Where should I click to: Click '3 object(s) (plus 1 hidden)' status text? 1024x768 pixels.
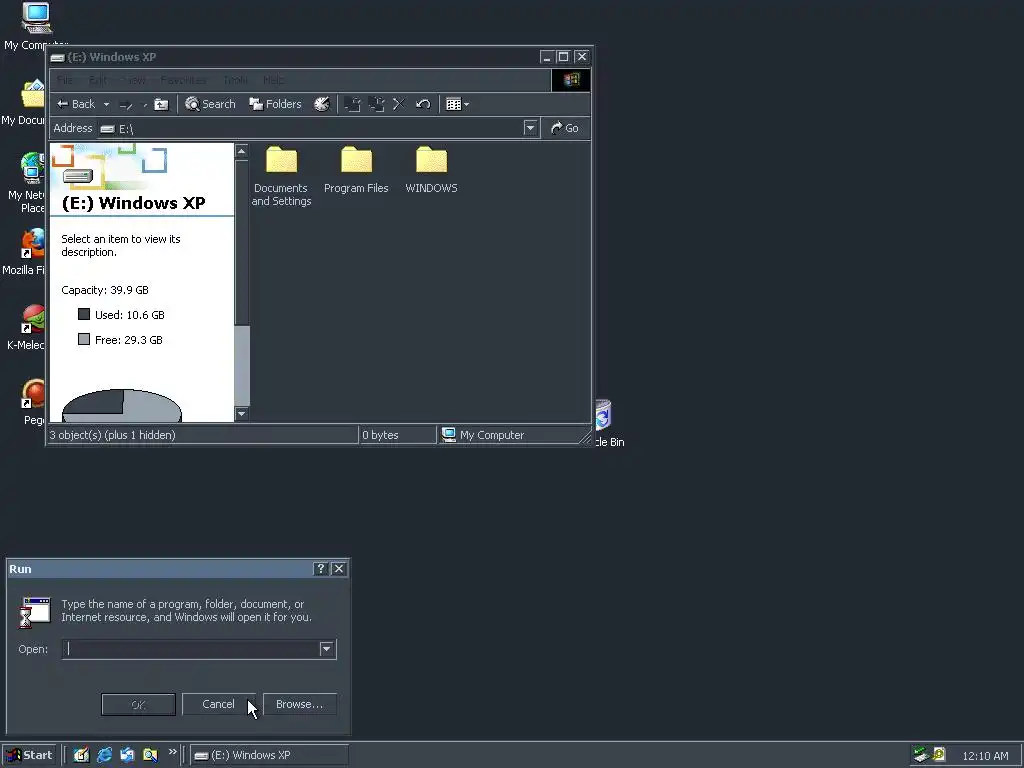point(112,435)
